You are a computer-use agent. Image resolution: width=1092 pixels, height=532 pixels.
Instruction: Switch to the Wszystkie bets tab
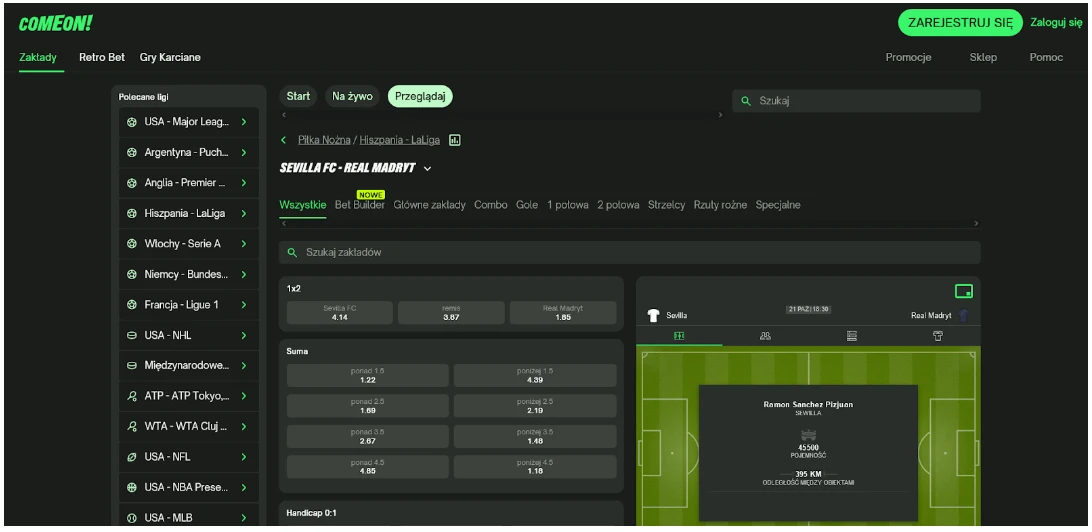[x=303, y=205]
